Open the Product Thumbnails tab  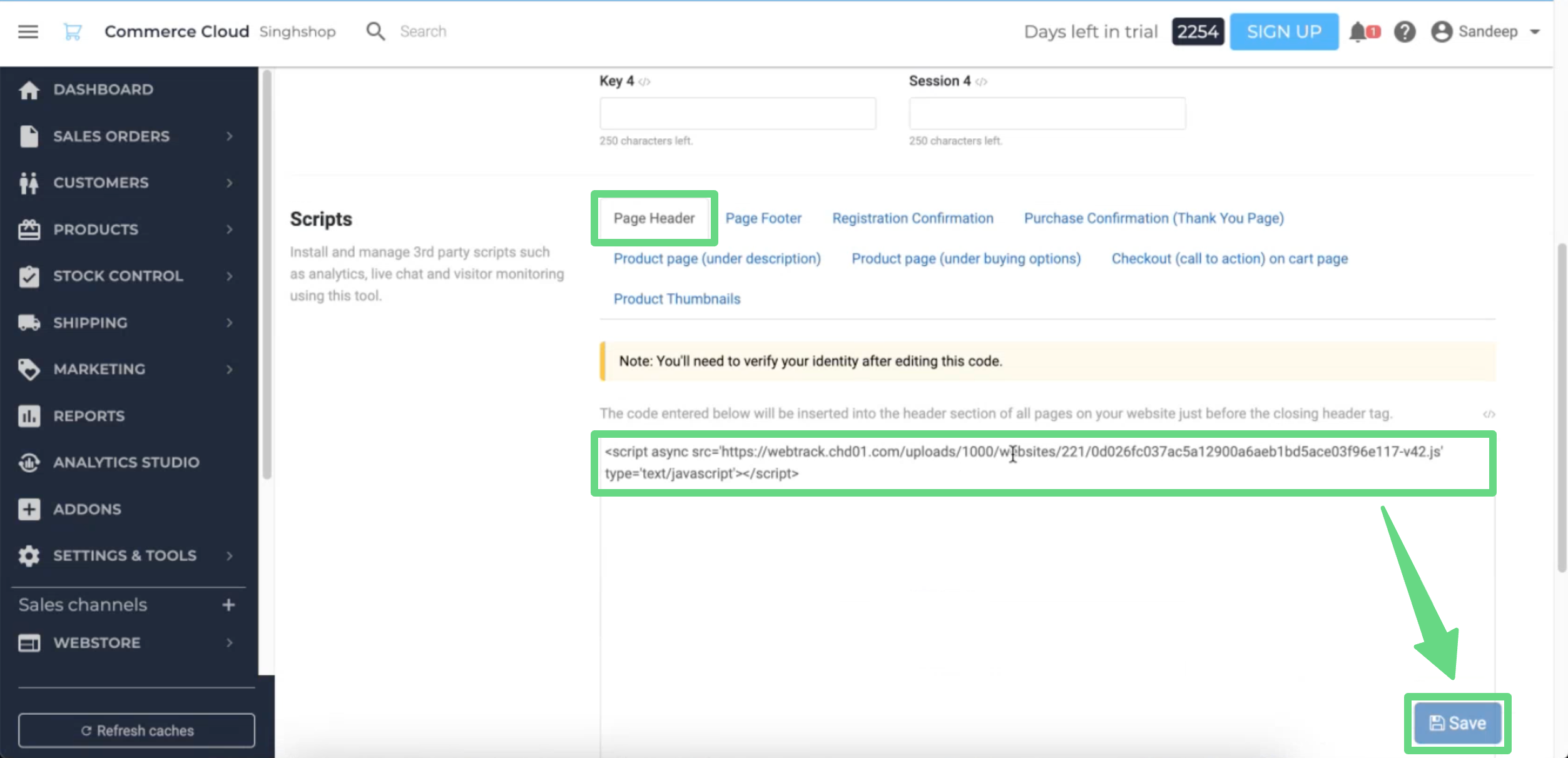click(x=676, y=299)
